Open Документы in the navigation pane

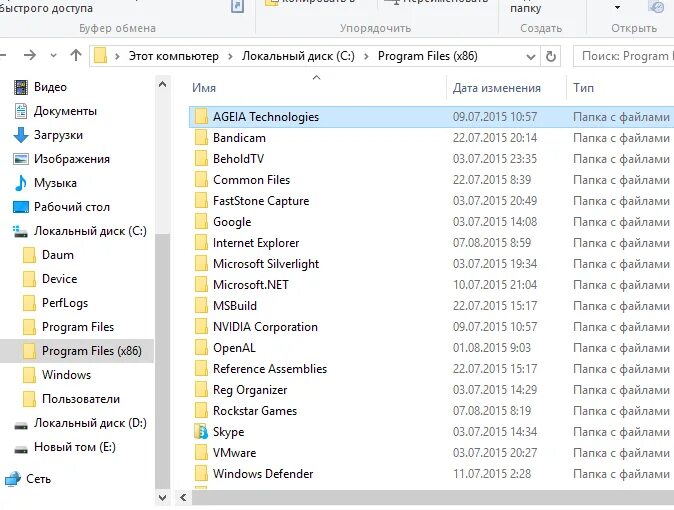55,111
